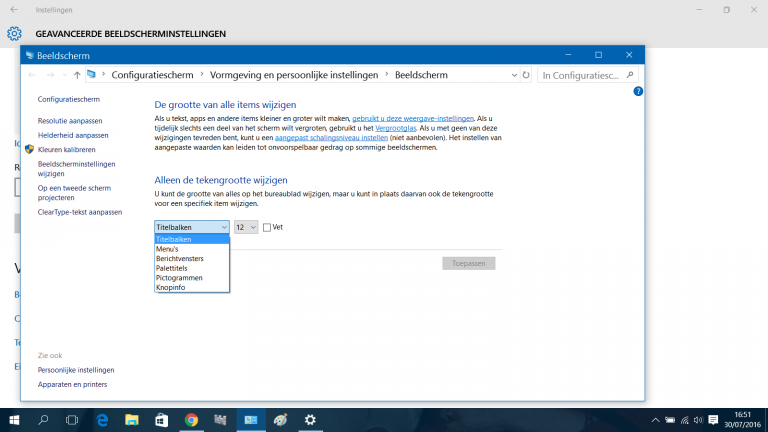Select Menu's from the dropdown list
This screenshot has width=768, height=432.
(x=167, y=249)
